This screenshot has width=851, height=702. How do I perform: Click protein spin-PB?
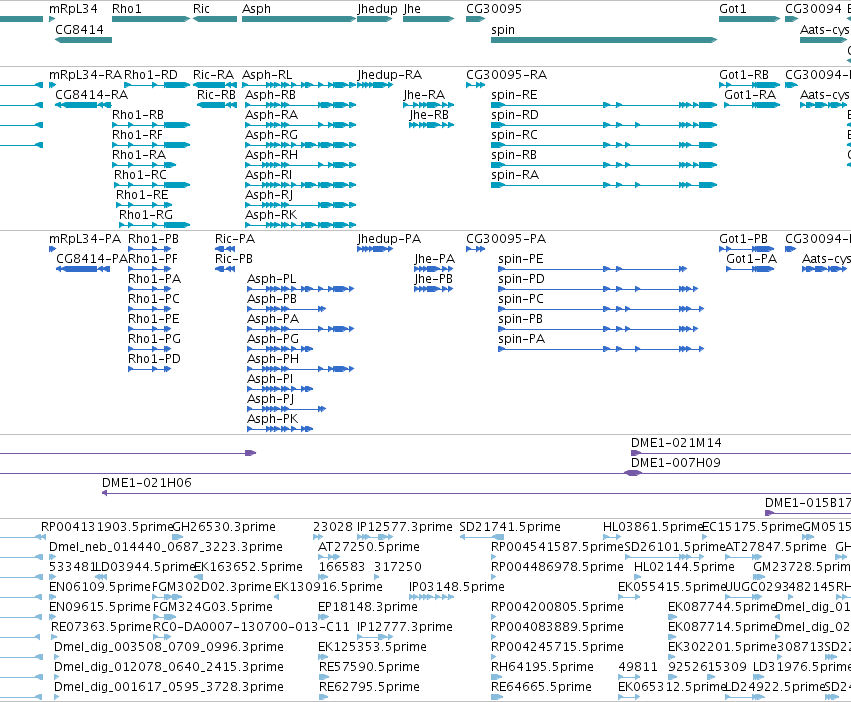coord(598,328)
